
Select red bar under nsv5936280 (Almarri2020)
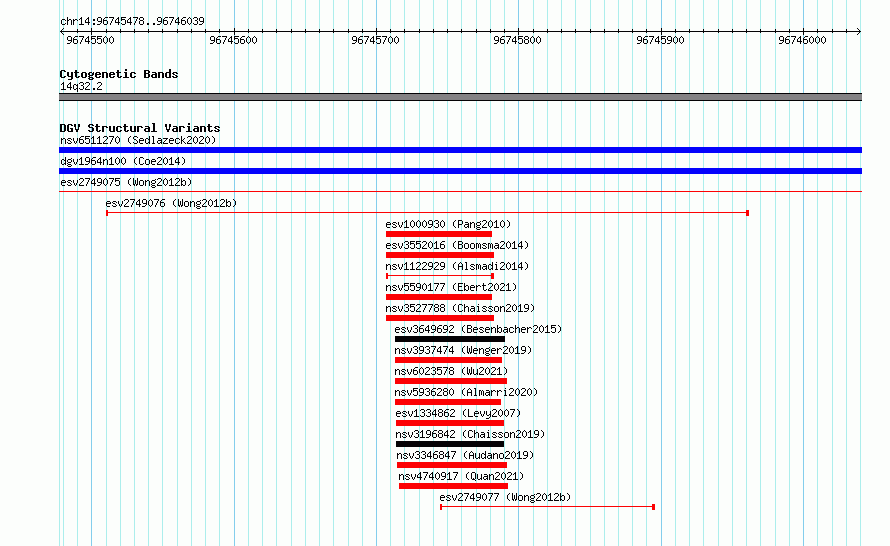(x=448, y=402)
